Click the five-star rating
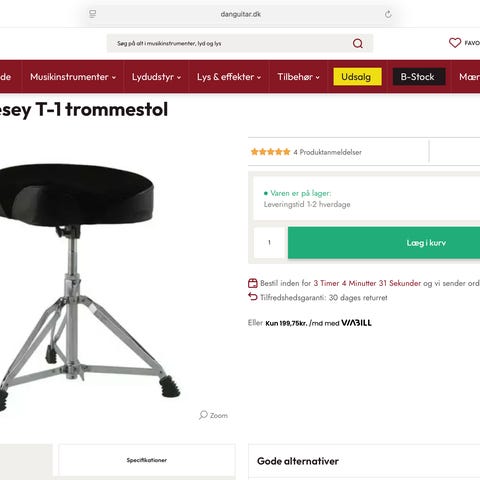 click(x=270, y=152)
